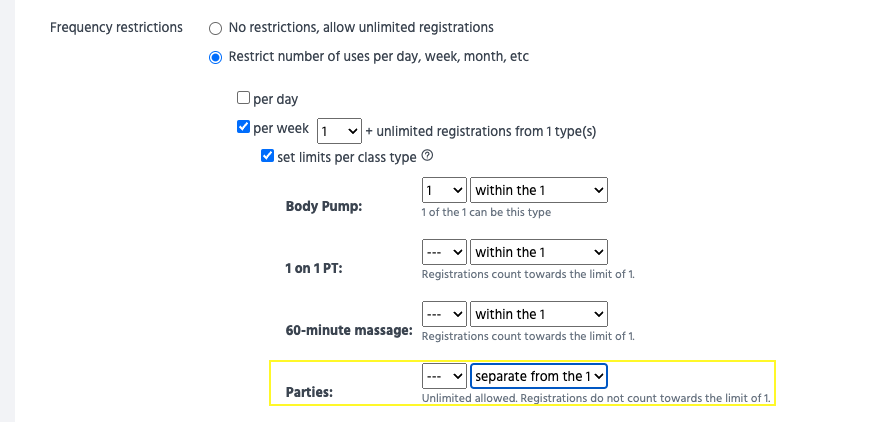This screenshot has width=894, height=422.
Task: Expand 60-minute massage 'within the 1' dropdown
Action: 539,314
